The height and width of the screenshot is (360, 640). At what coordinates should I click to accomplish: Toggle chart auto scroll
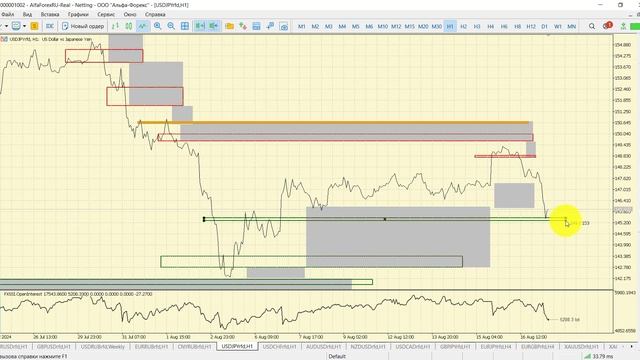click(x=200, y=26)
